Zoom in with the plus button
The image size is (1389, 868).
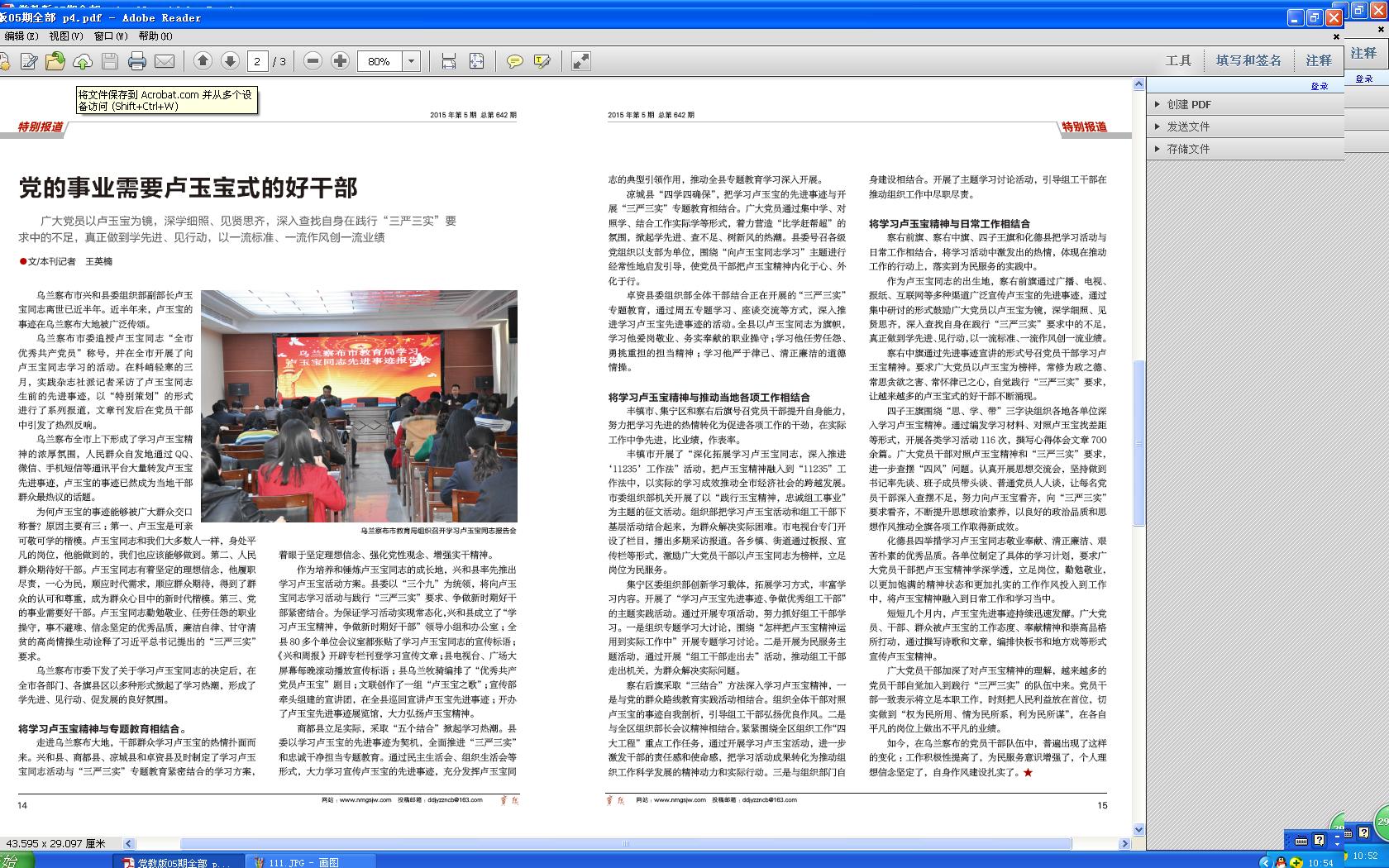click(340, 61)
